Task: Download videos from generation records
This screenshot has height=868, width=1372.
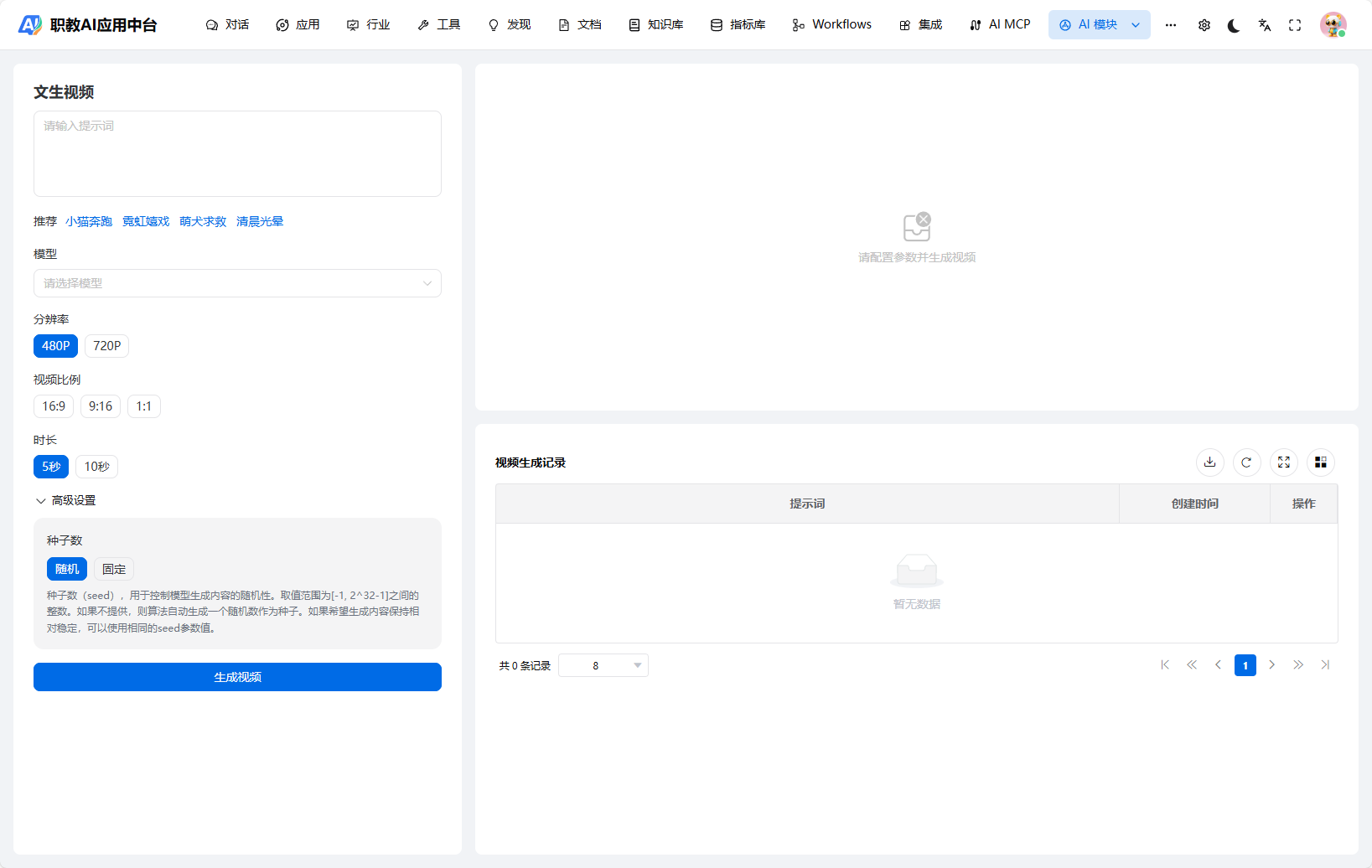Action: tap(1209, 462)
